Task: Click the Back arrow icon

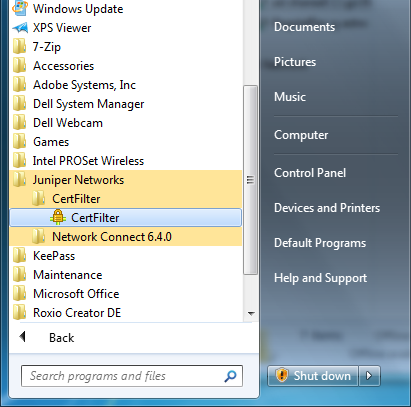Action: click(23, 337)
